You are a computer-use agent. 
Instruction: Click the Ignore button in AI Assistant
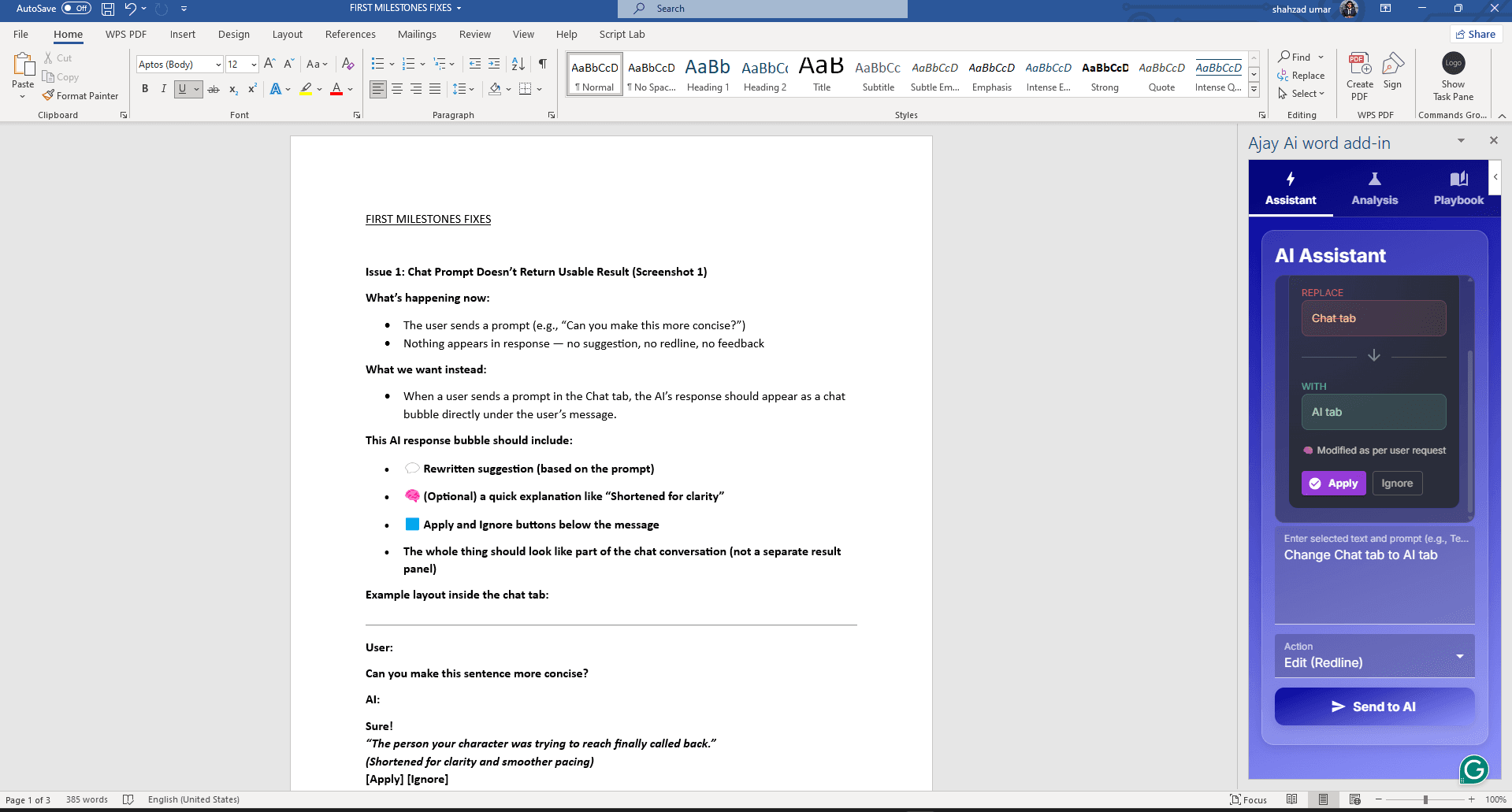click(x=1397, y=484)
